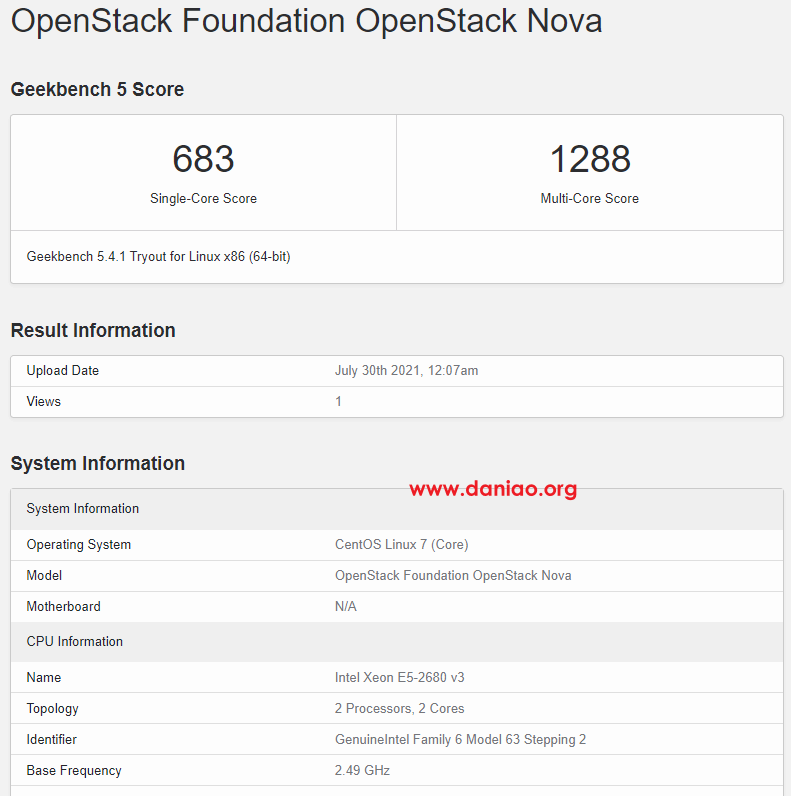Click the Operating System label
The height and width of the screenshot is (796, 791).
tap(79, 545)
